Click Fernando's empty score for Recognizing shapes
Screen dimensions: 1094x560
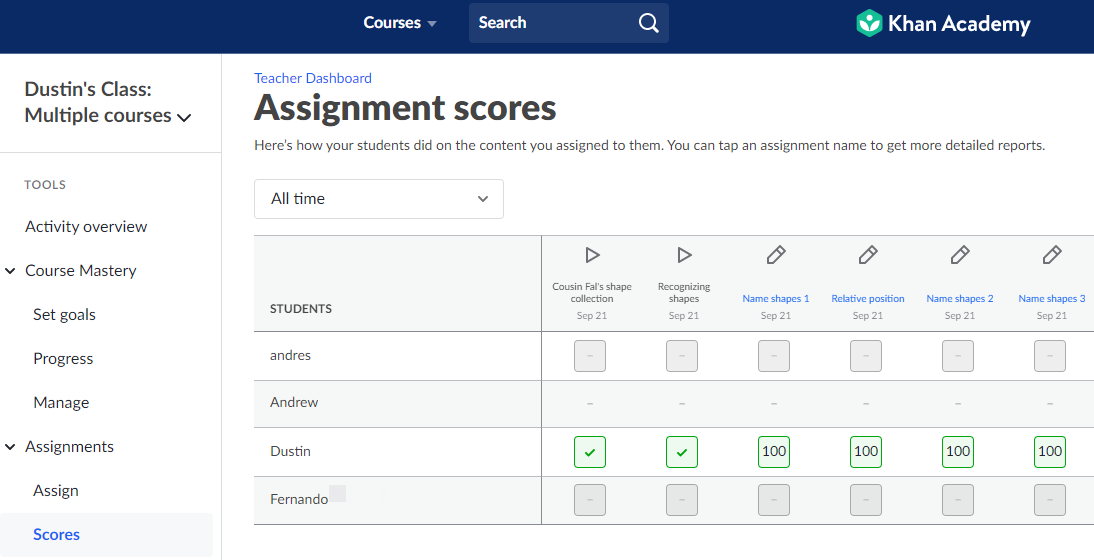pyautogui.click(x=682, y=500)
